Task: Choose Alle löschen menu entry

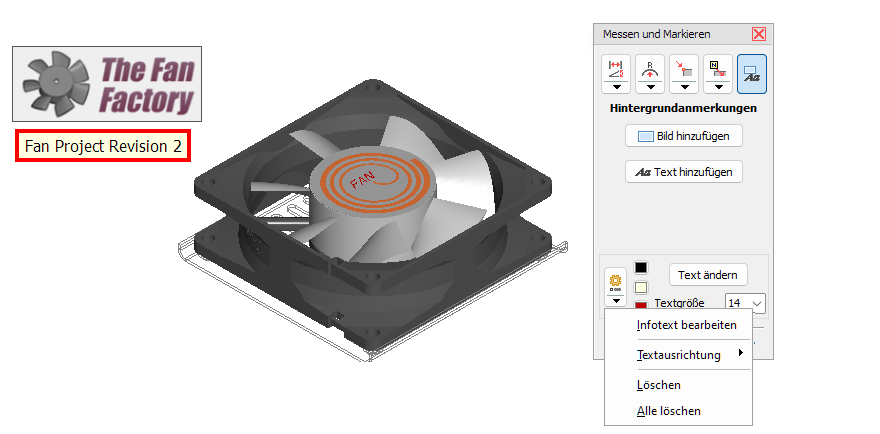Action: (x=668, y=411)
